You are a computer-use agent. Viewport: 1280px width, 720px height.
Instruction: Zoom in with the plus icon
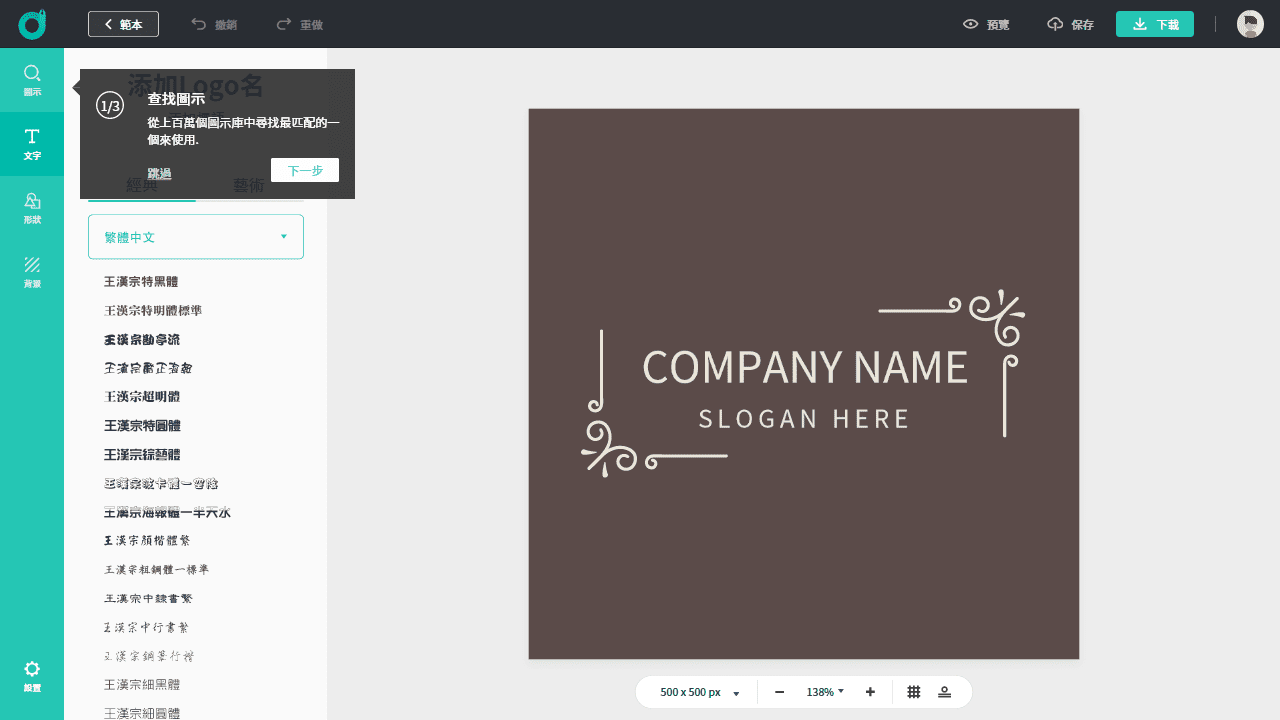coord(870,692)
